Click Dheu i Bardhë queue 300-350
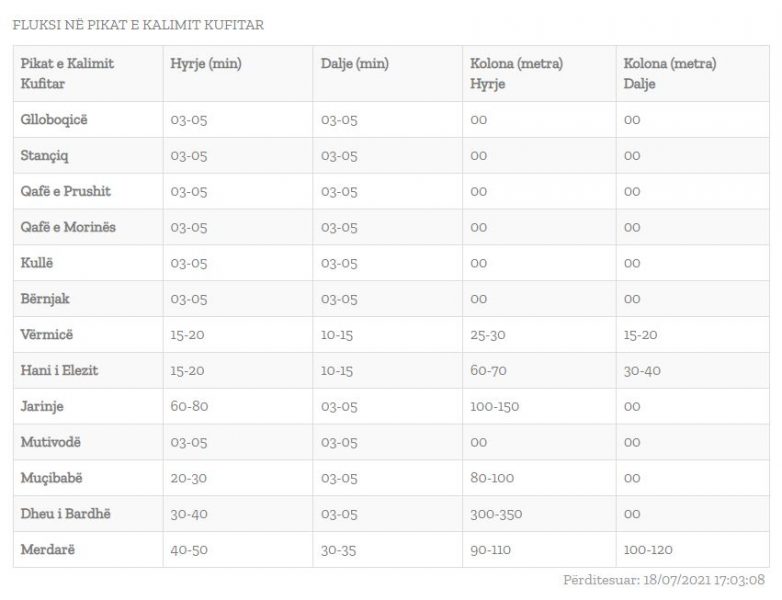Viewport: 782px width, 600px height. click(496, 514)
